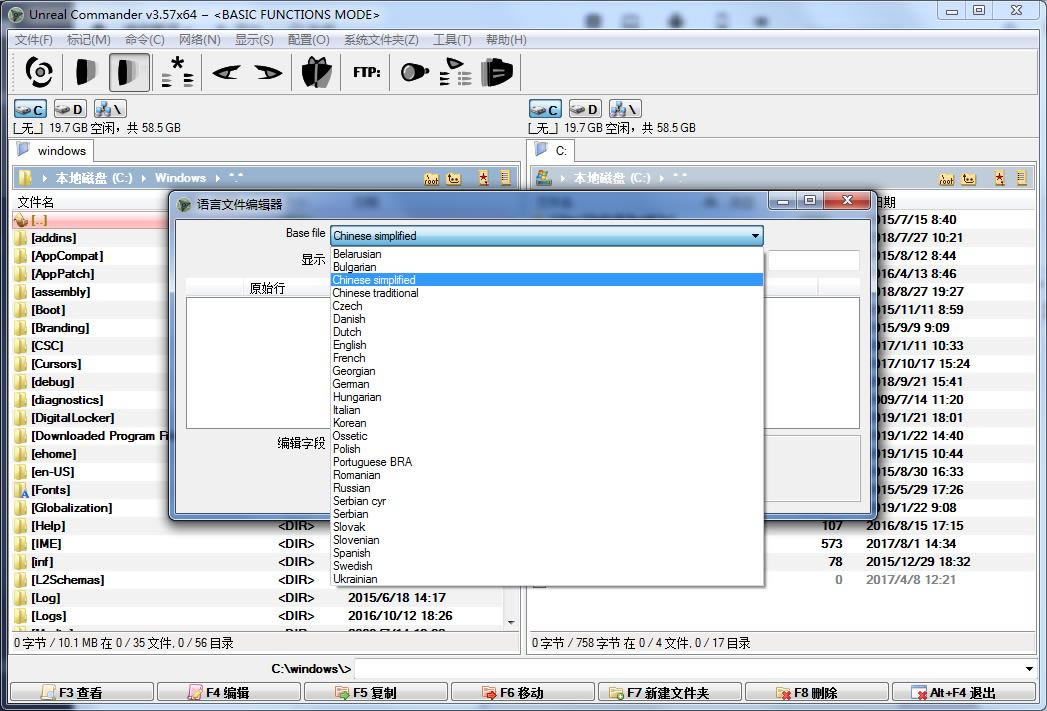Image resolution: width=1047 pixels, height=711 pixels.
Task: Select the [Logs] folder in the left panel
Action: click(49, 616)
